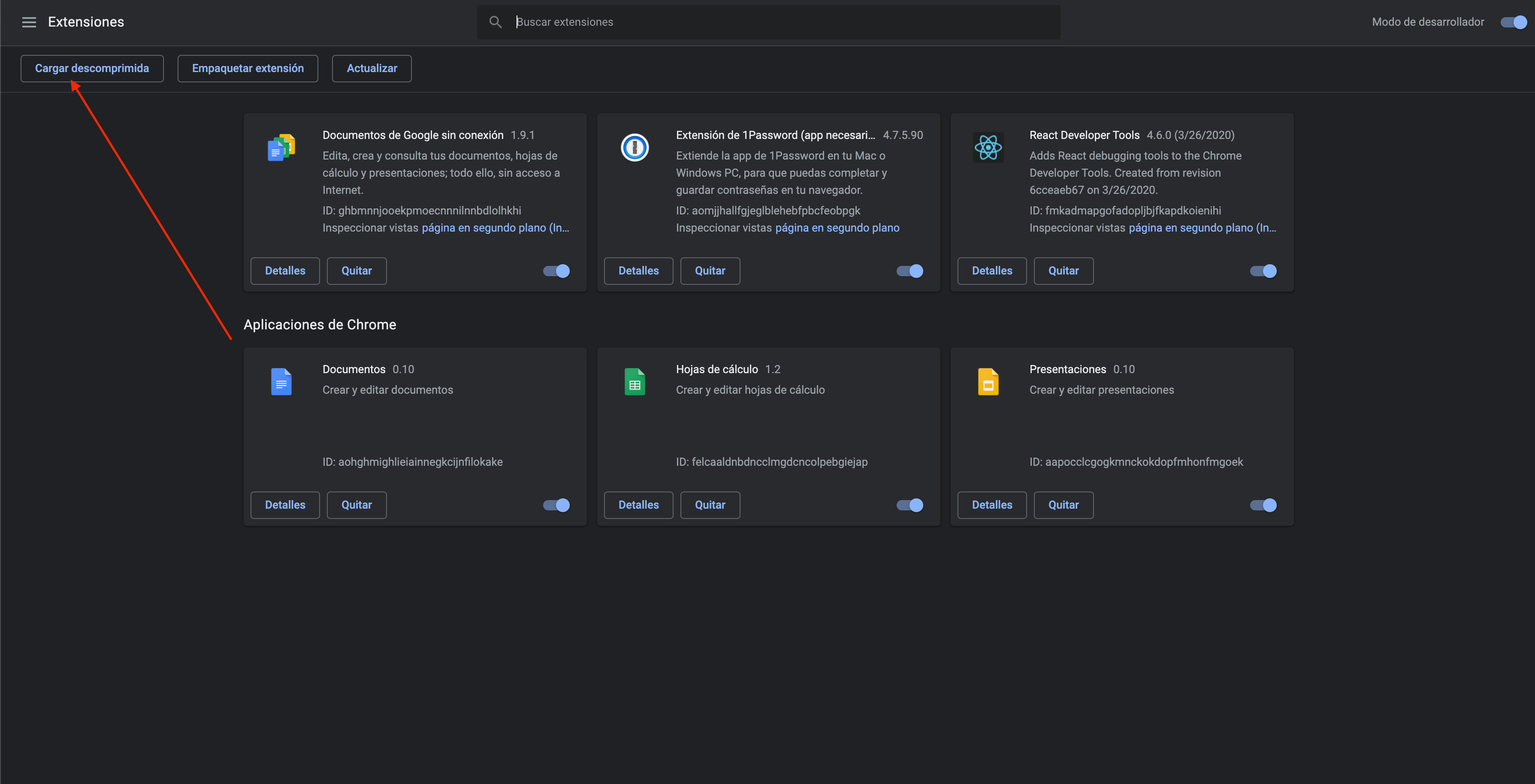The width and height of the screenshot is (1535, 784).
Task: Turn off the 1Password extension toggle
Action: (x=910, y=271)
